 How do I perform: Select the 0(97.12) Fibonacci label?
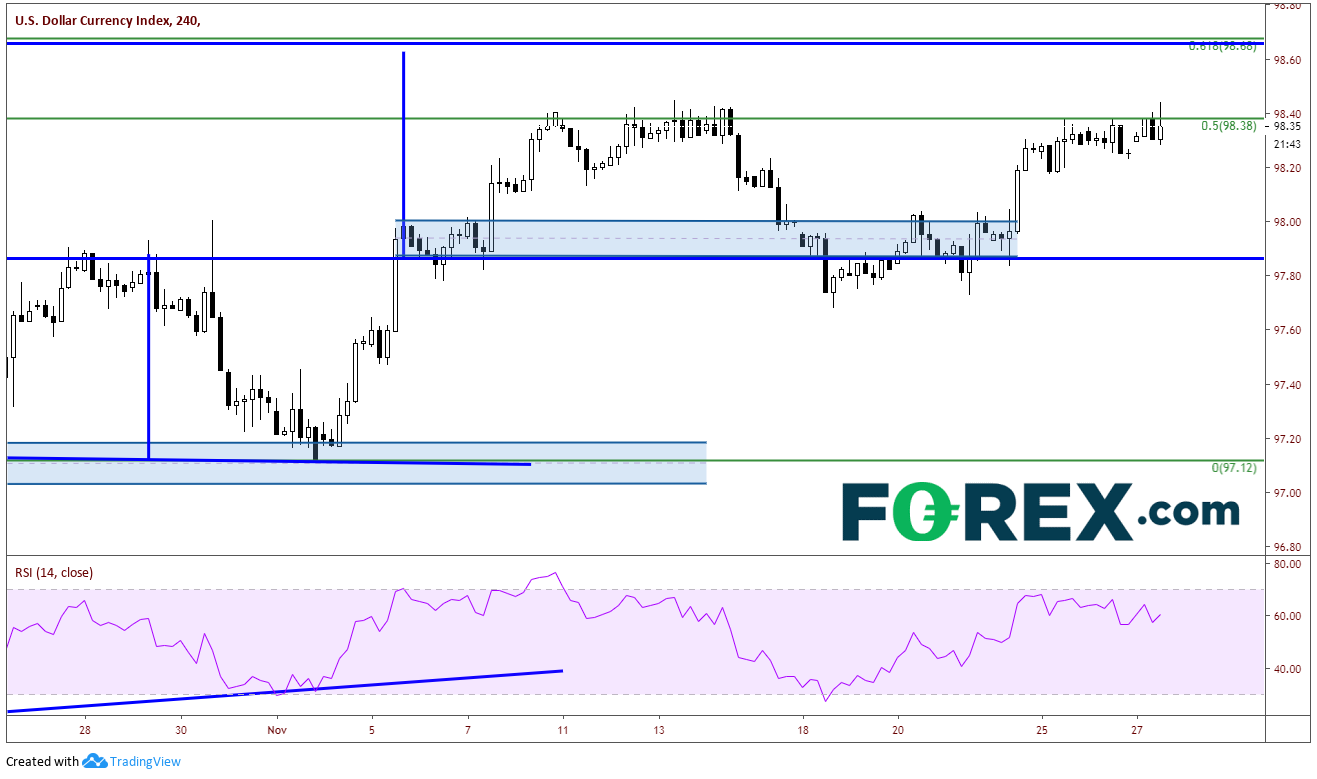coord(1232,468)
